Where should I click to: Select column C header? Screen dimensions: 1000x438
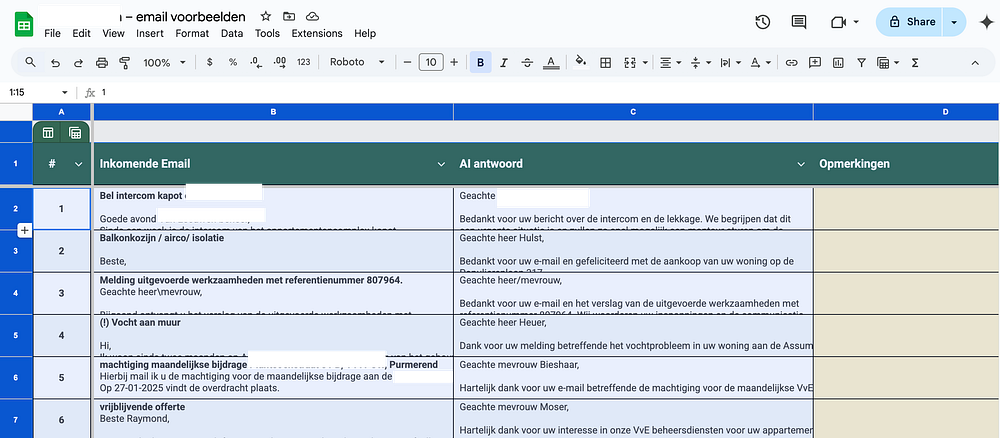(x=633, y=112)
